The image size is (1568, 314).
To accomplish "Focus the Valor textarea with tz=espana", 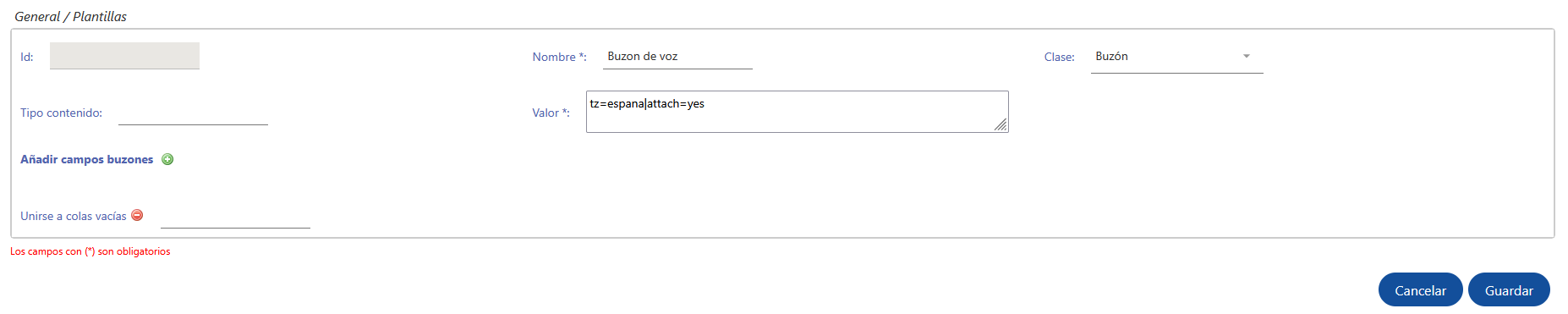I will tap(797, 112).
